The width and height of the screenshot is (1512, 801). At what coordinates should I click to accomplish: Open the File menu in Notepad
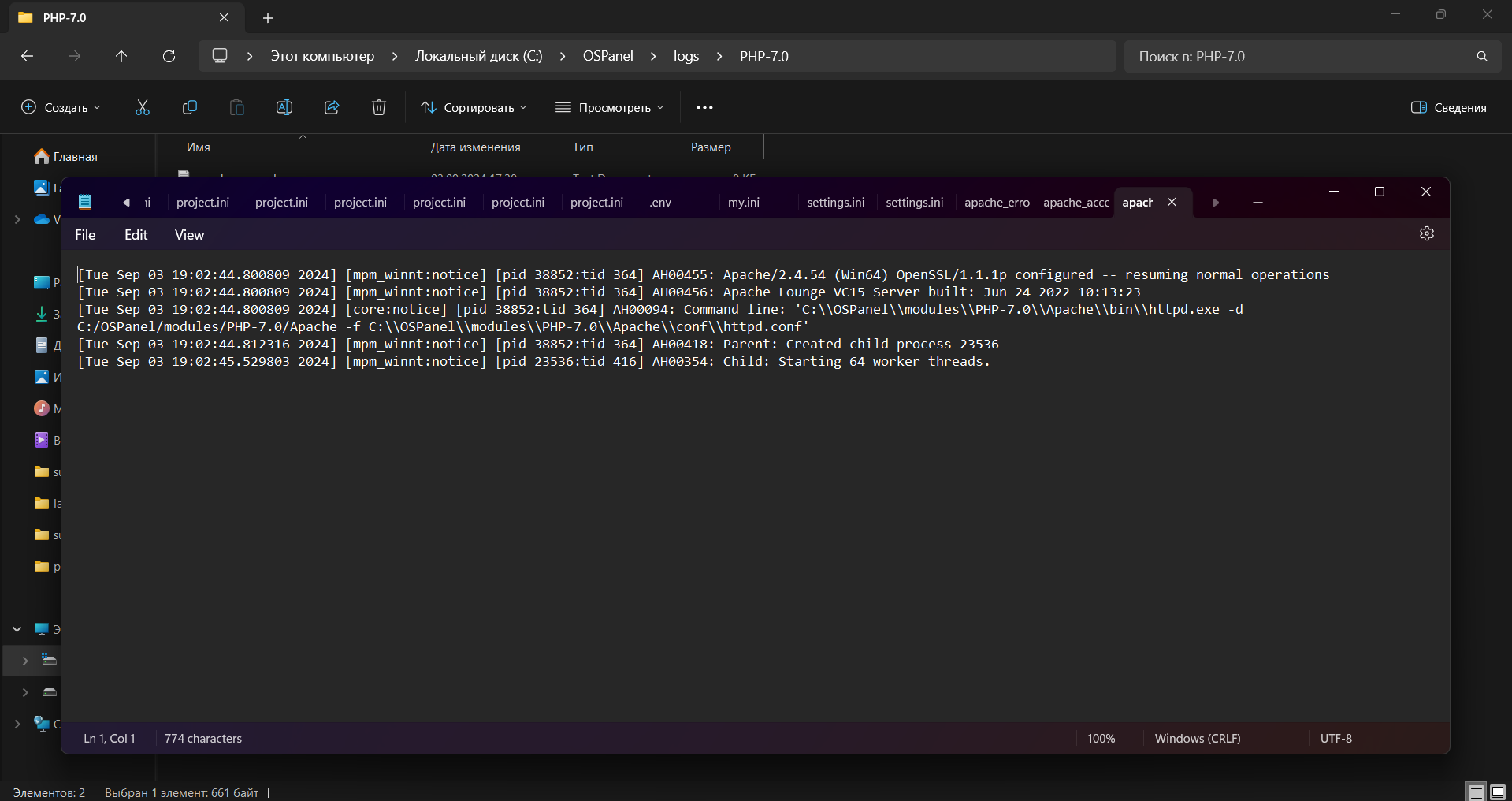[x=85, y=235]
